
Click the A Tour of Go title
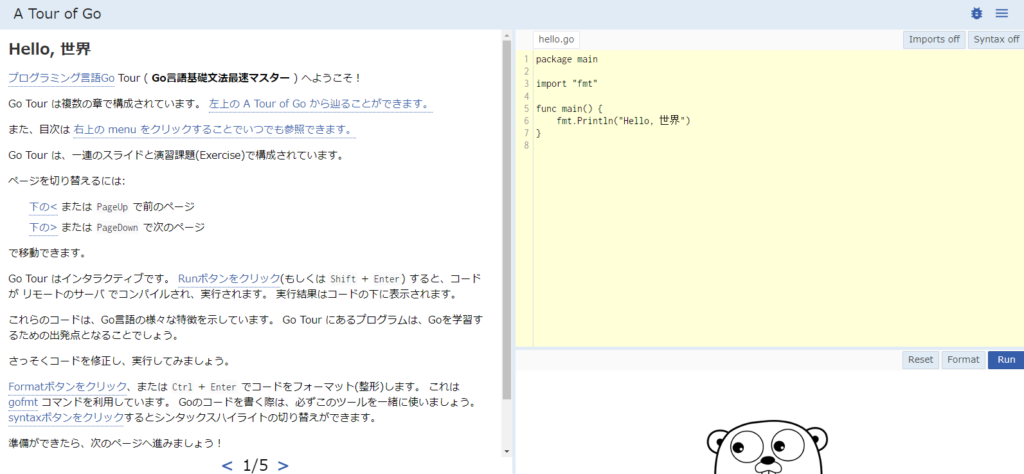tap(57, 14)
